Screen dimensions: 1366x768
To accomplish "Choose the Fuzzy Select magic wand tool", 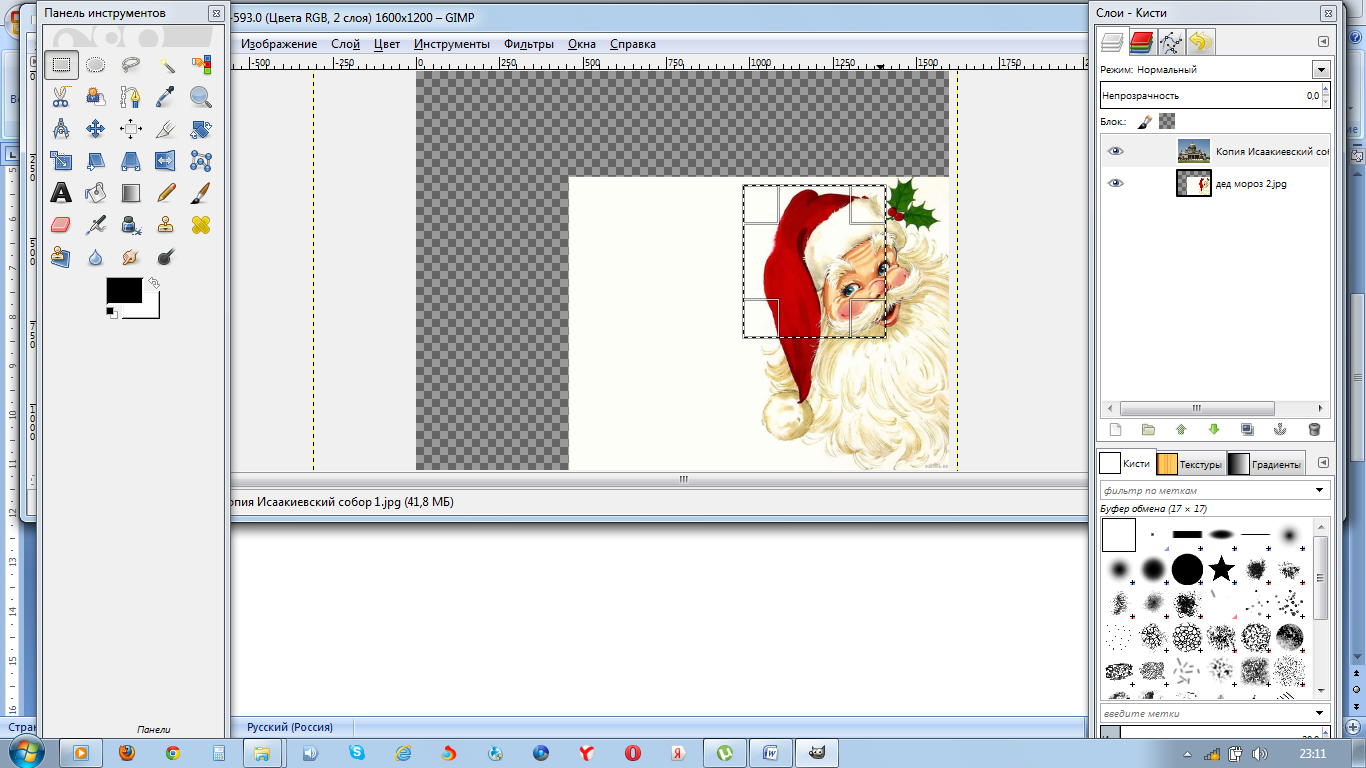I will pos(166,65).
